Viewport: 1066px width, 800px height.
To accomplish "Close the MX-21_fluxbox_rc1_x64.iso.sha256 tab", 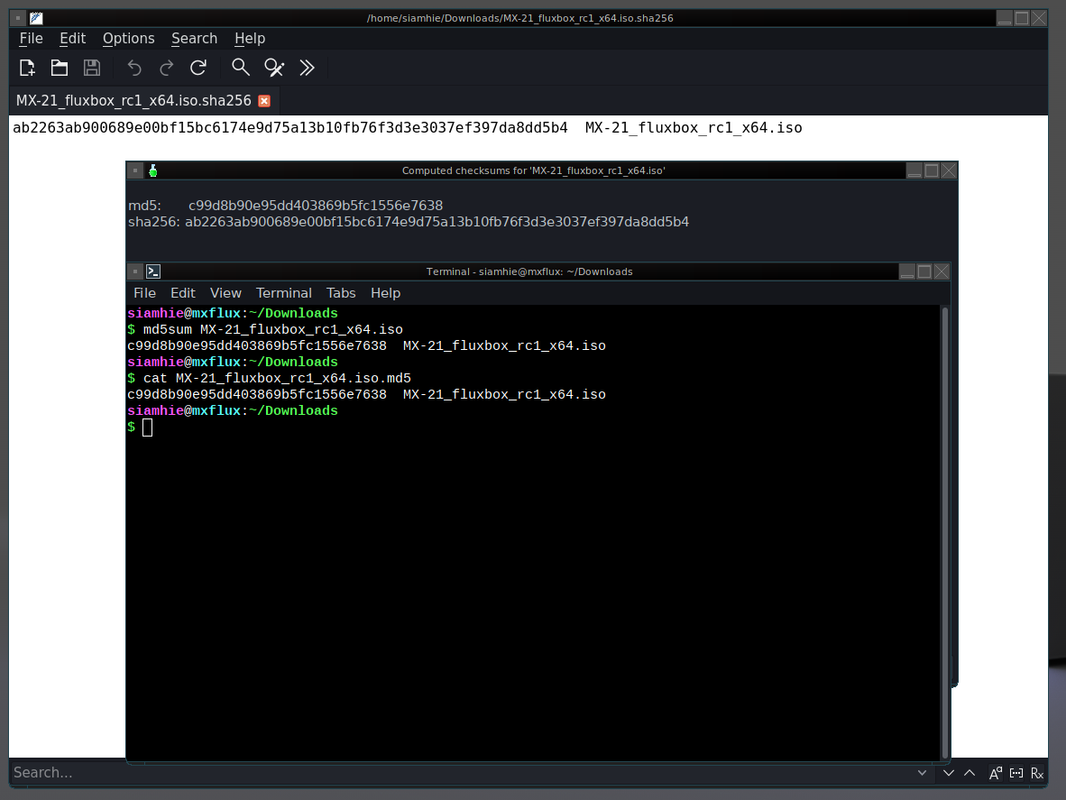I will tap(264, 101).
